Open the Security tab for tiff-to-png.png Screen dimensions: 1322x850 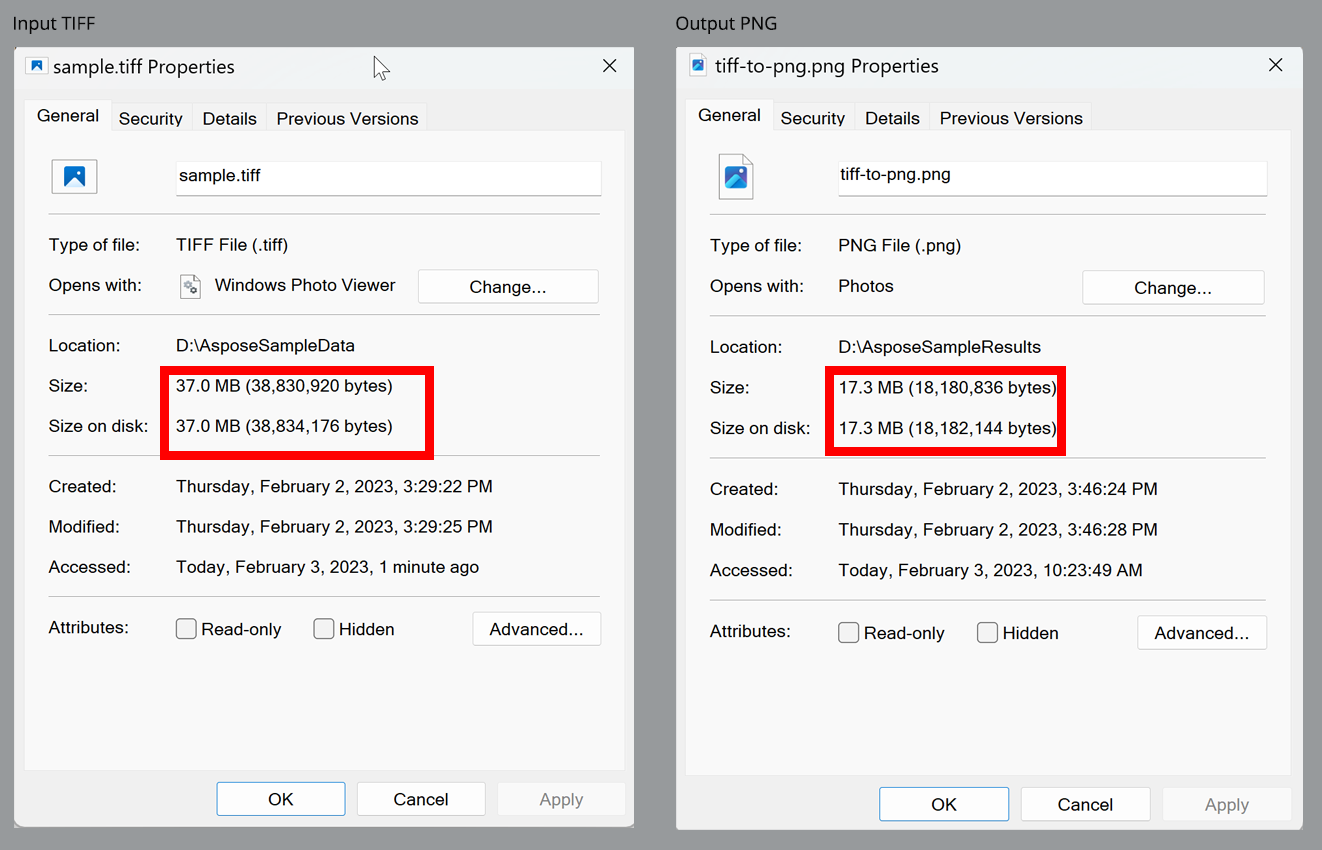(813, 117)
